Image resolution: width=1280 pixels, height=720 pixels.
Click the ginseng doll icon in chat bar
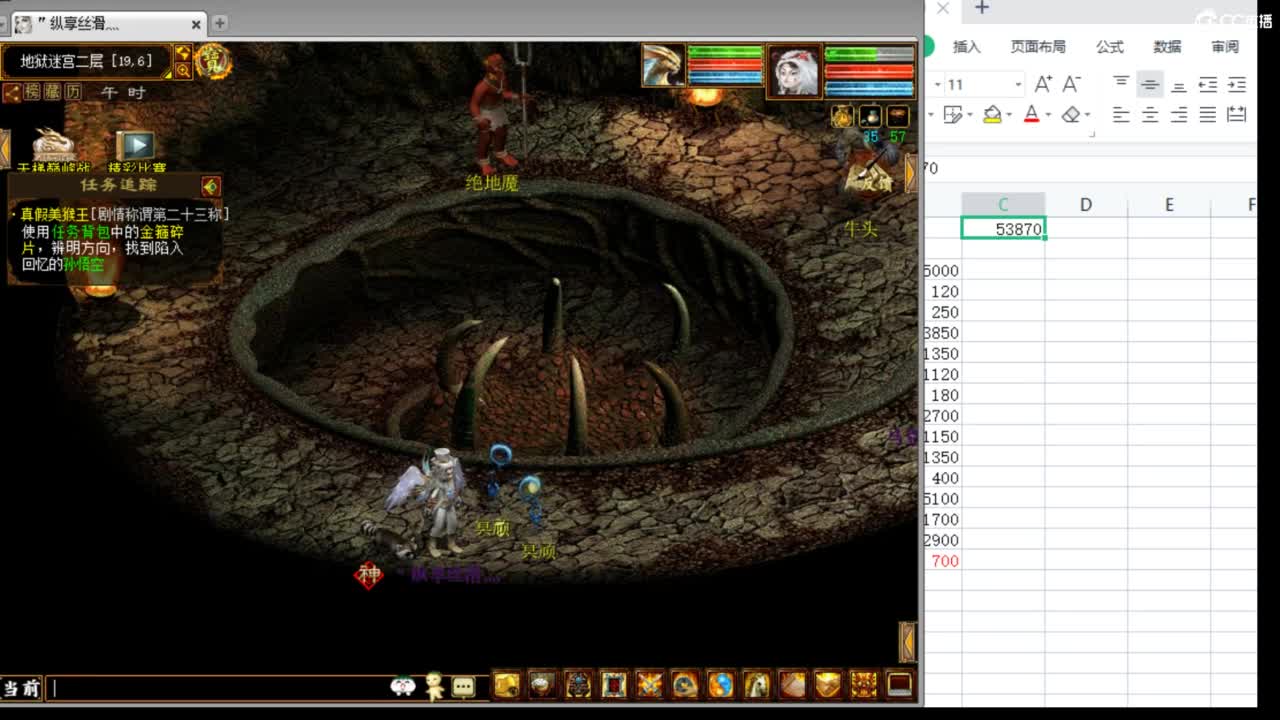[x=434, y=686]
